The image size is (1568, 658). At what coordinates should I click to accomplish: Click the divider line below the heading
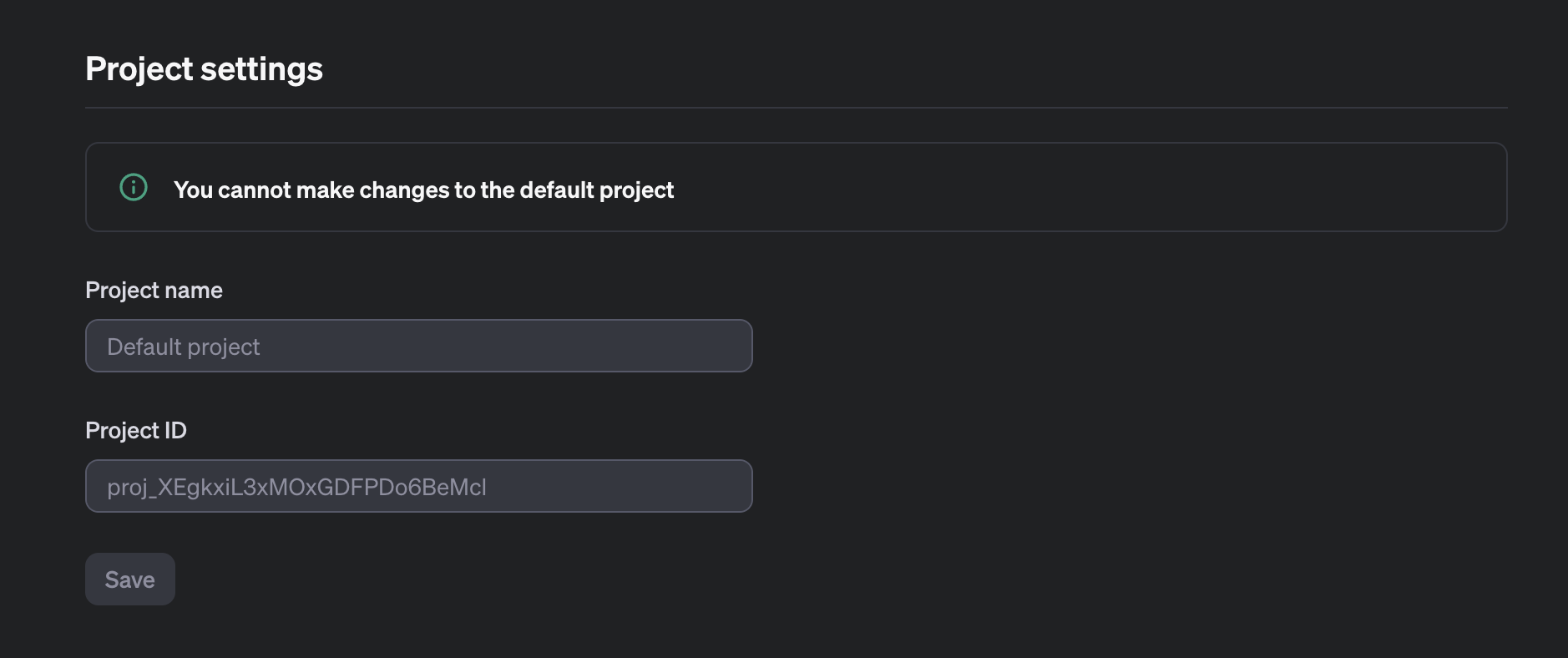tap(797, 108)
